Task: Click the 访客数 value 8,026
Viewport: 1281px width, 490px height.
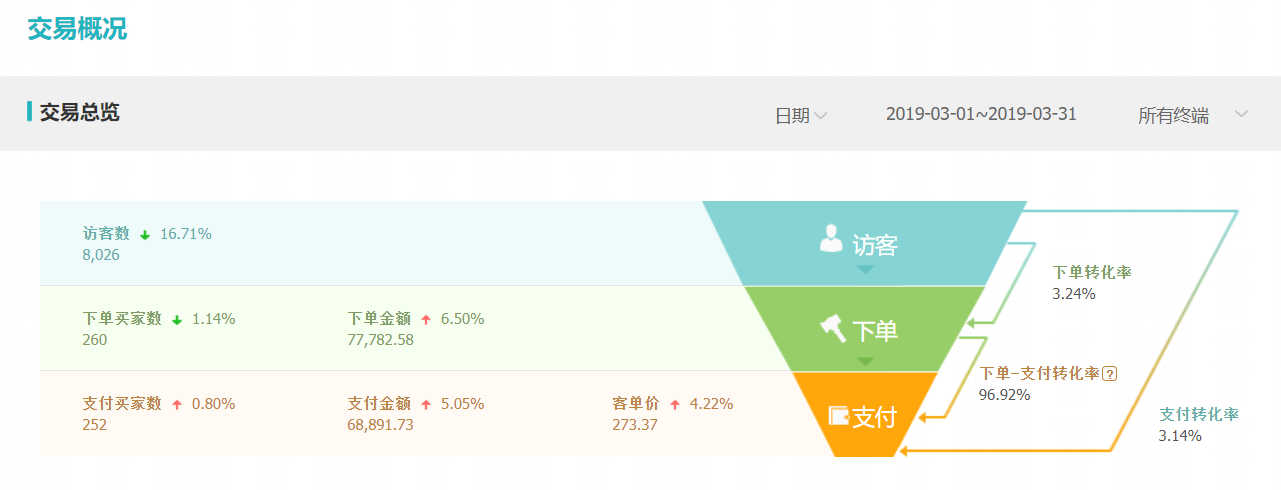Action: [102, 255]
